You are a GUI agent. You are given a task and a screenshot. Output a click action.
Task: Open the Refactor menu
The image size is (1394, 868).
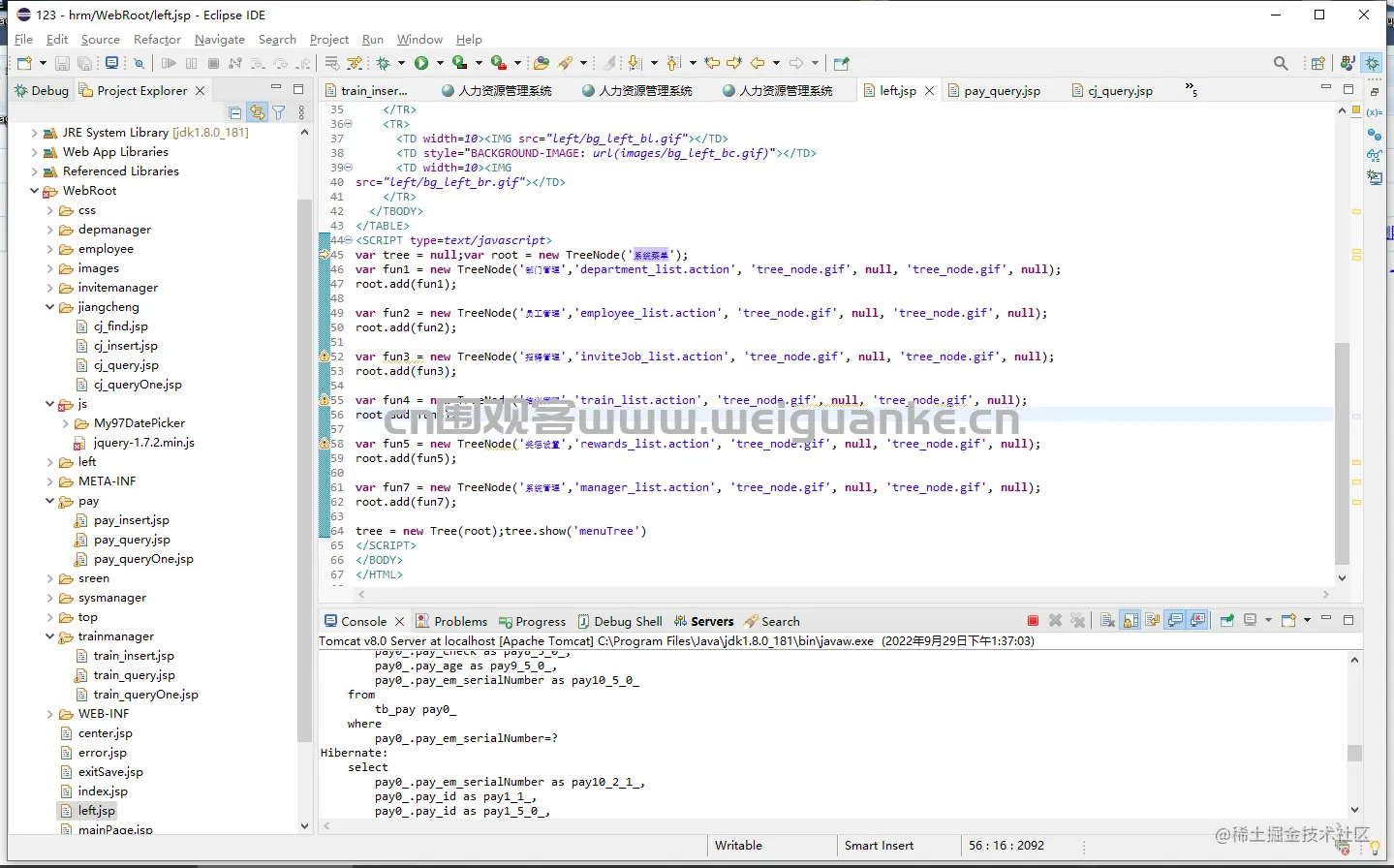[x=157, y=40]
